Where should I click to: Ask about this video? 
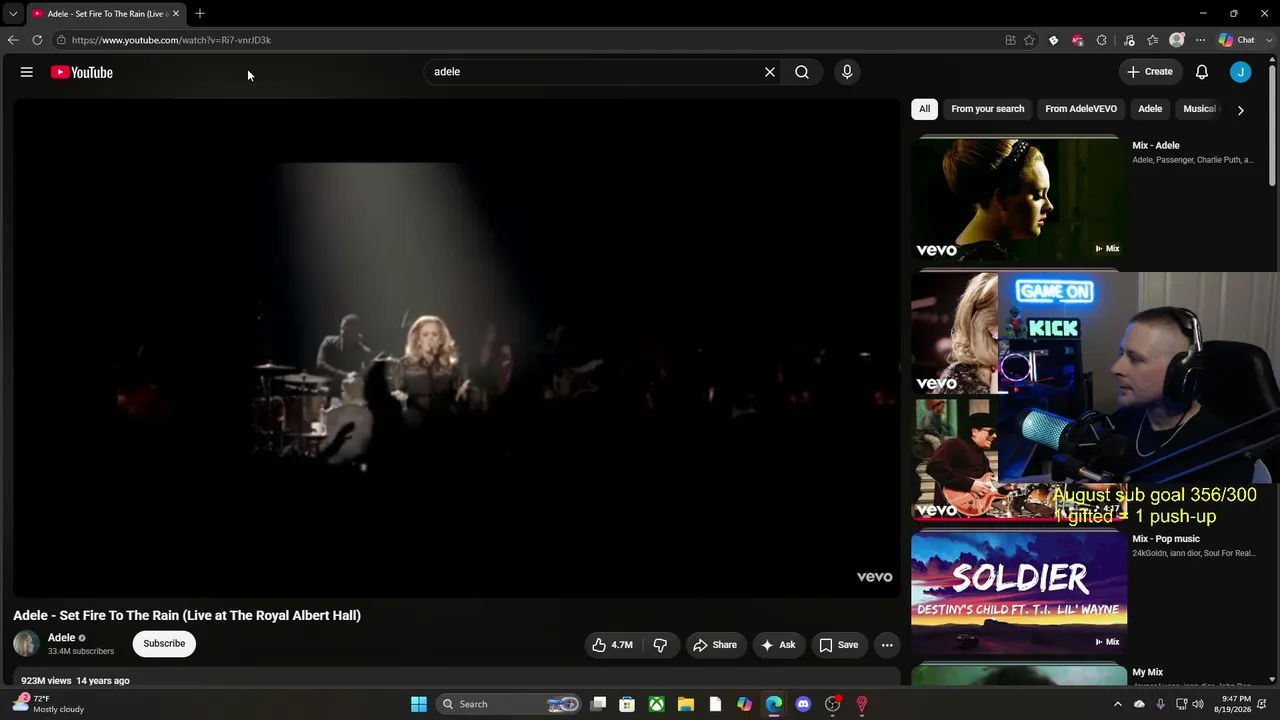click(x=778, y=645)
